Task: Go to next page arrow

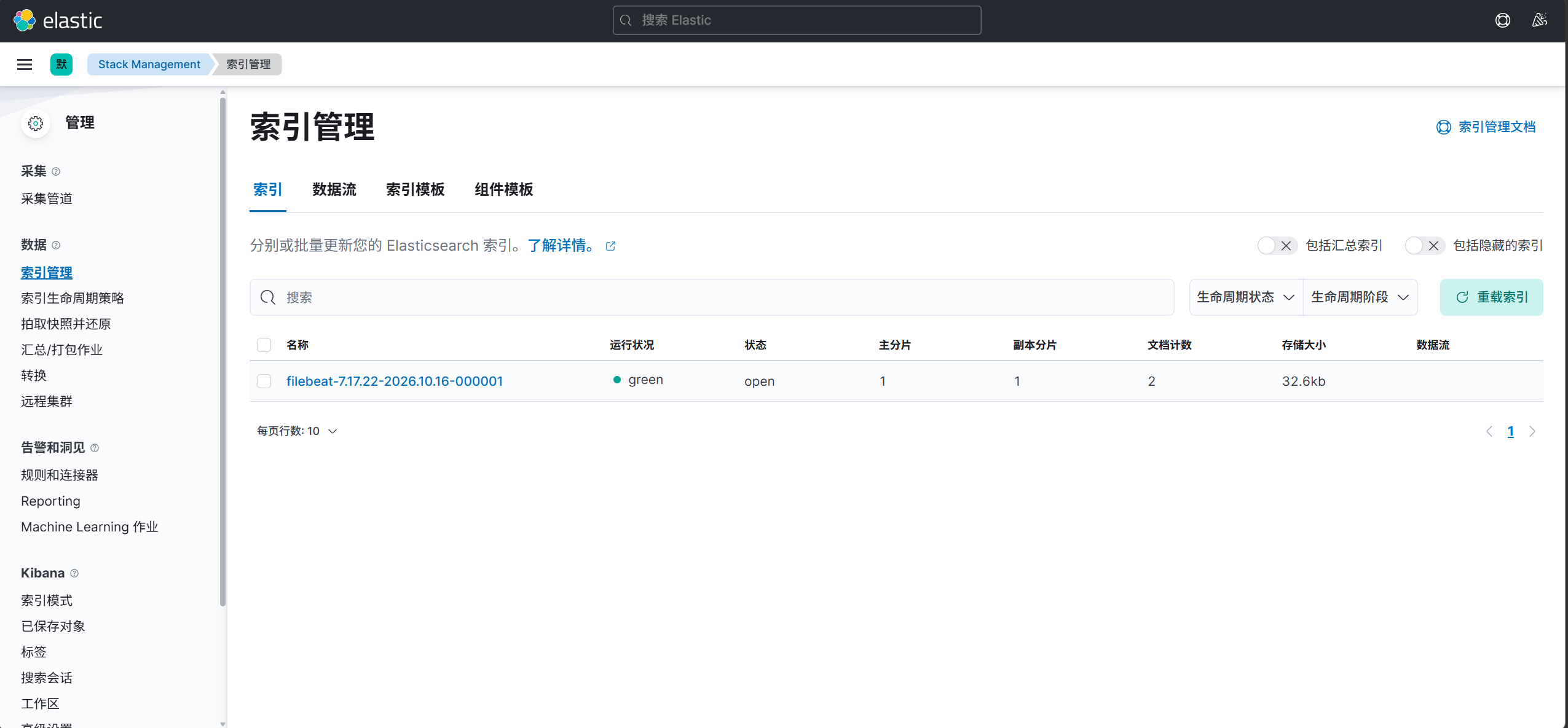Action: [x=1532, y=431]
